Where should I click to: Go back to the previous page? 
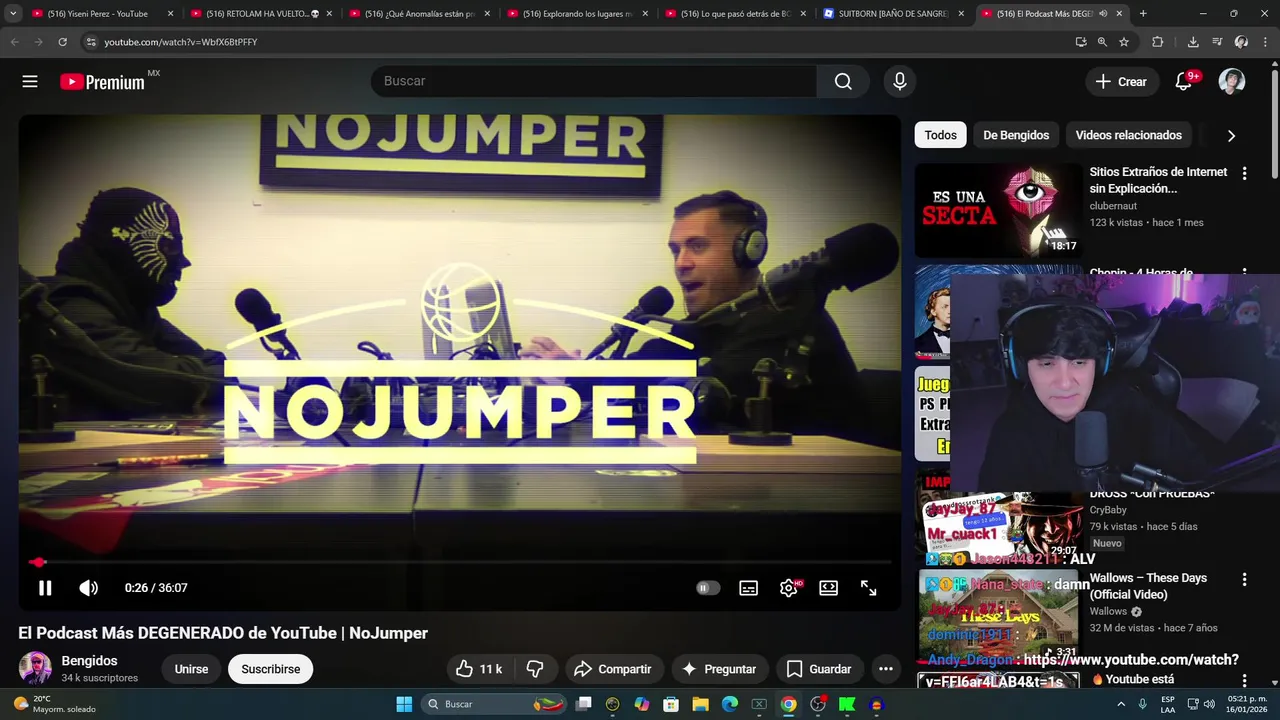tap(14, 42)
